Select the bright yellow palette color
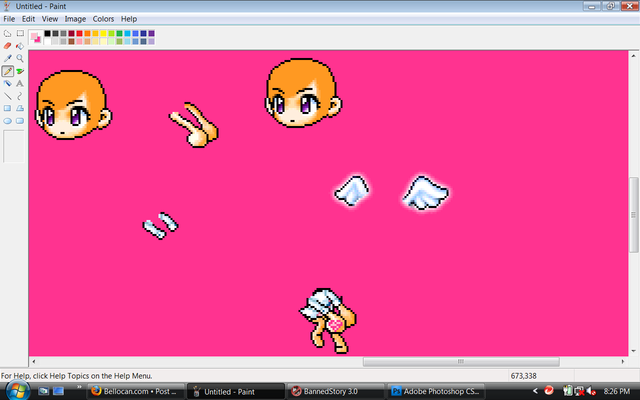640x400 pixels. pyautogui.click(x=103, y=33)
